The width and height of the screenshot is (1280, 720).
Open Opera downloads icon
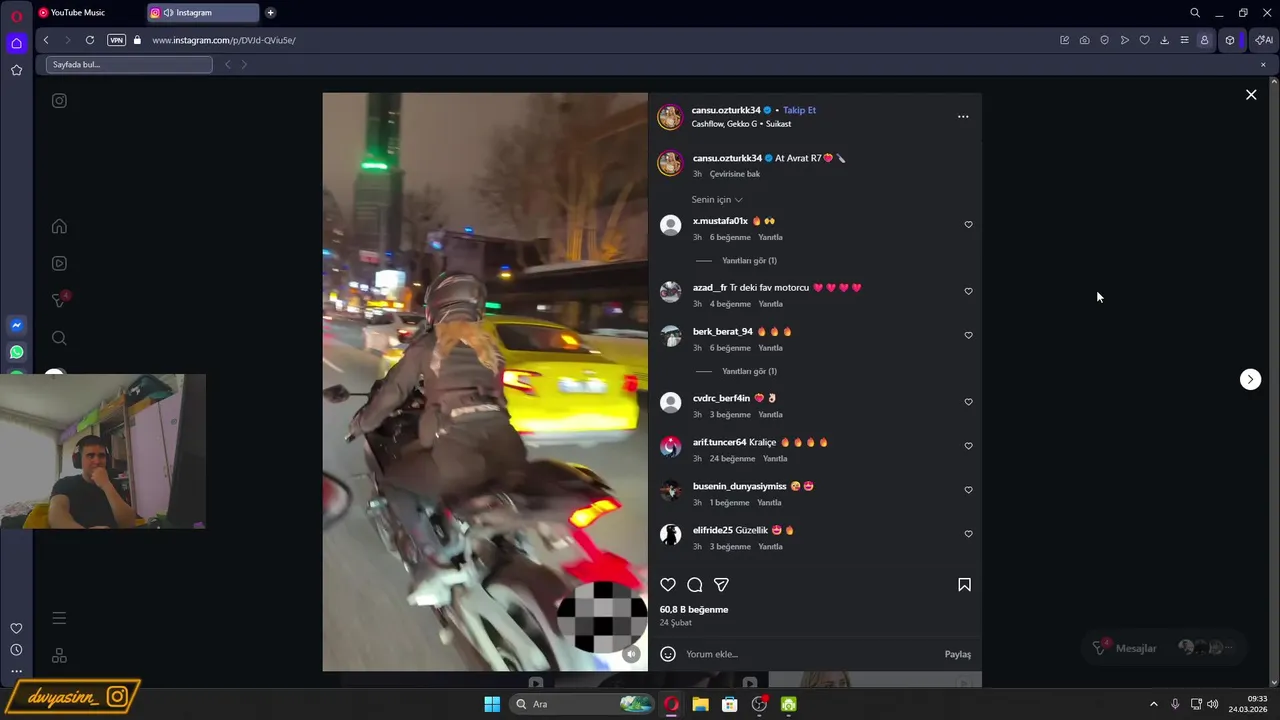pyautogui.click(x=1164, y=40)
